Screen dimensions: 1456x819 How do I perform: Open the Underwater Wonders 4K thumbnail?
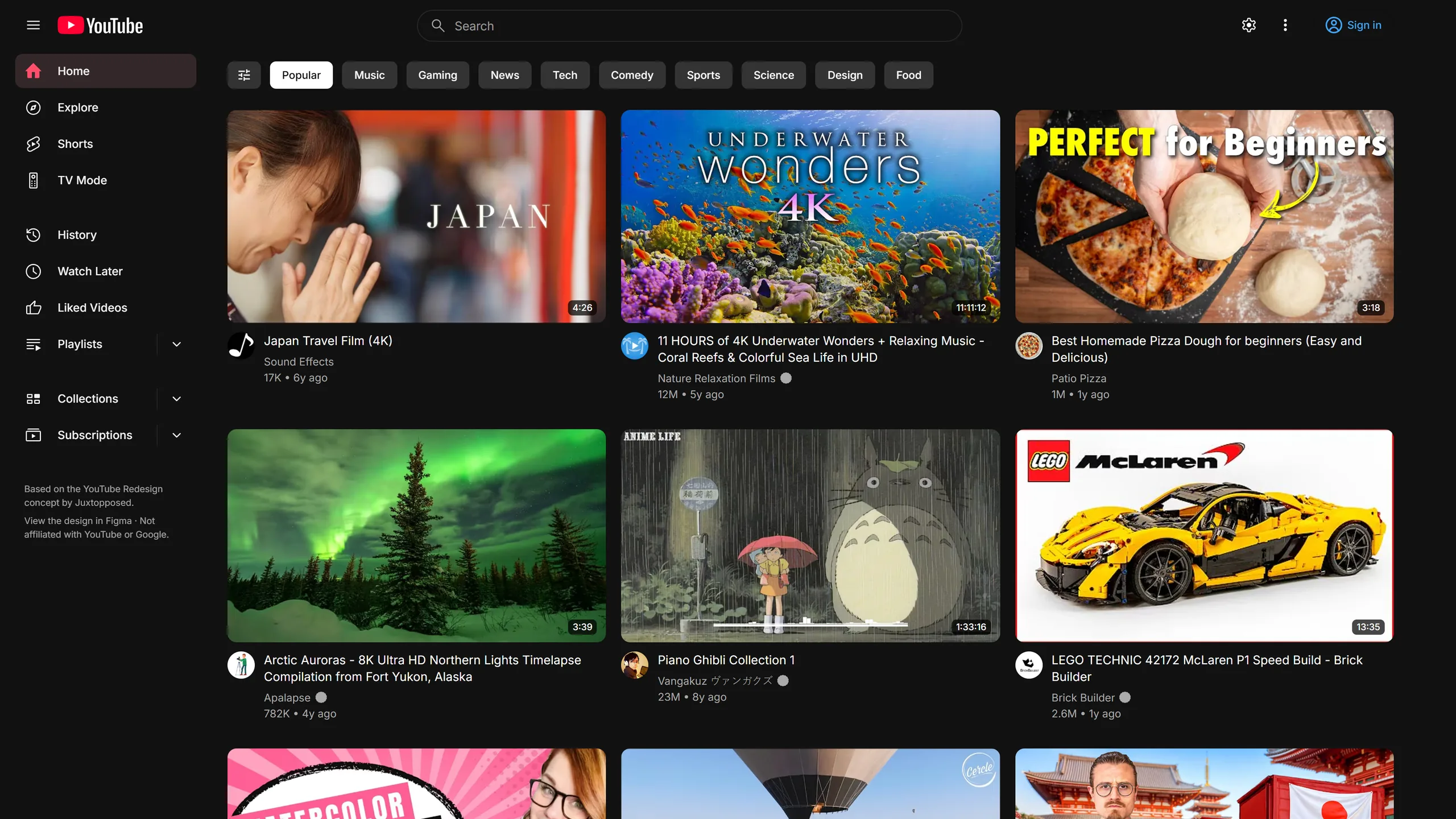810,217
